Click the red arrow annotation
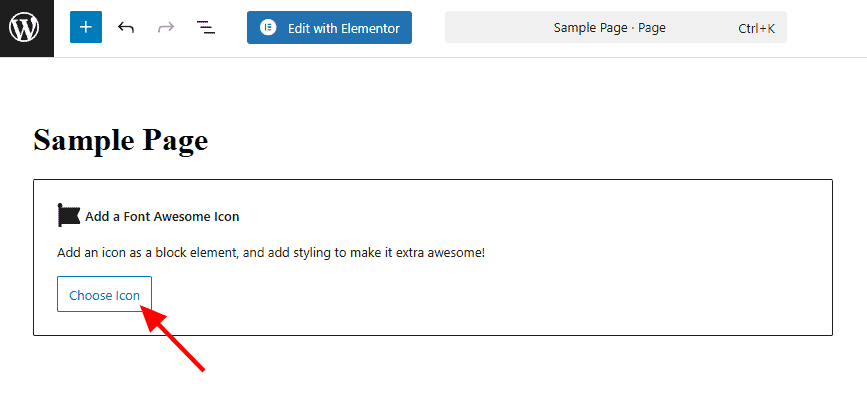The width and height of the screenshot is (867, 412). pyautogui.click(x=178, y=340)
